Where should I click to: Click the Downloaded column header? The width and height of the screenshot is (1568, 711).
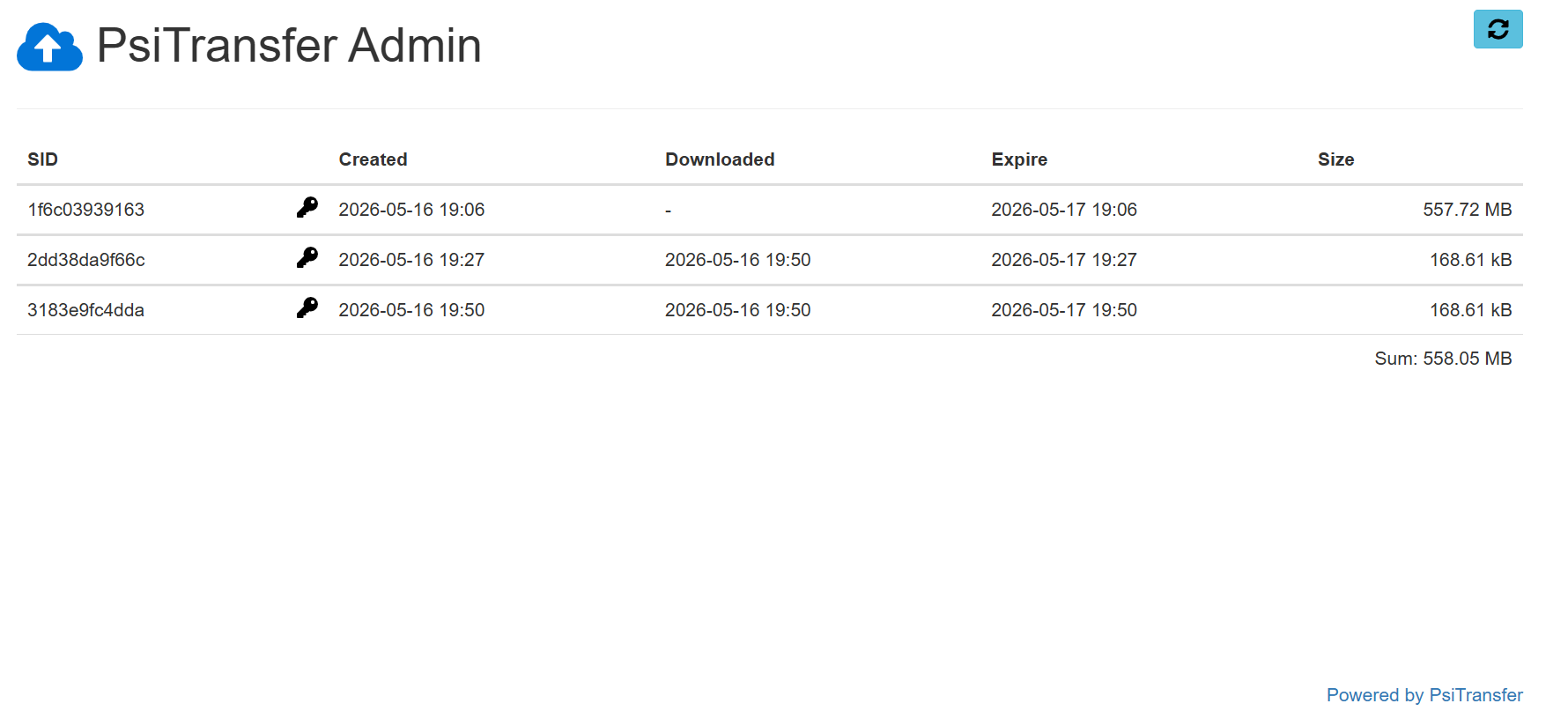click(720, 159)
